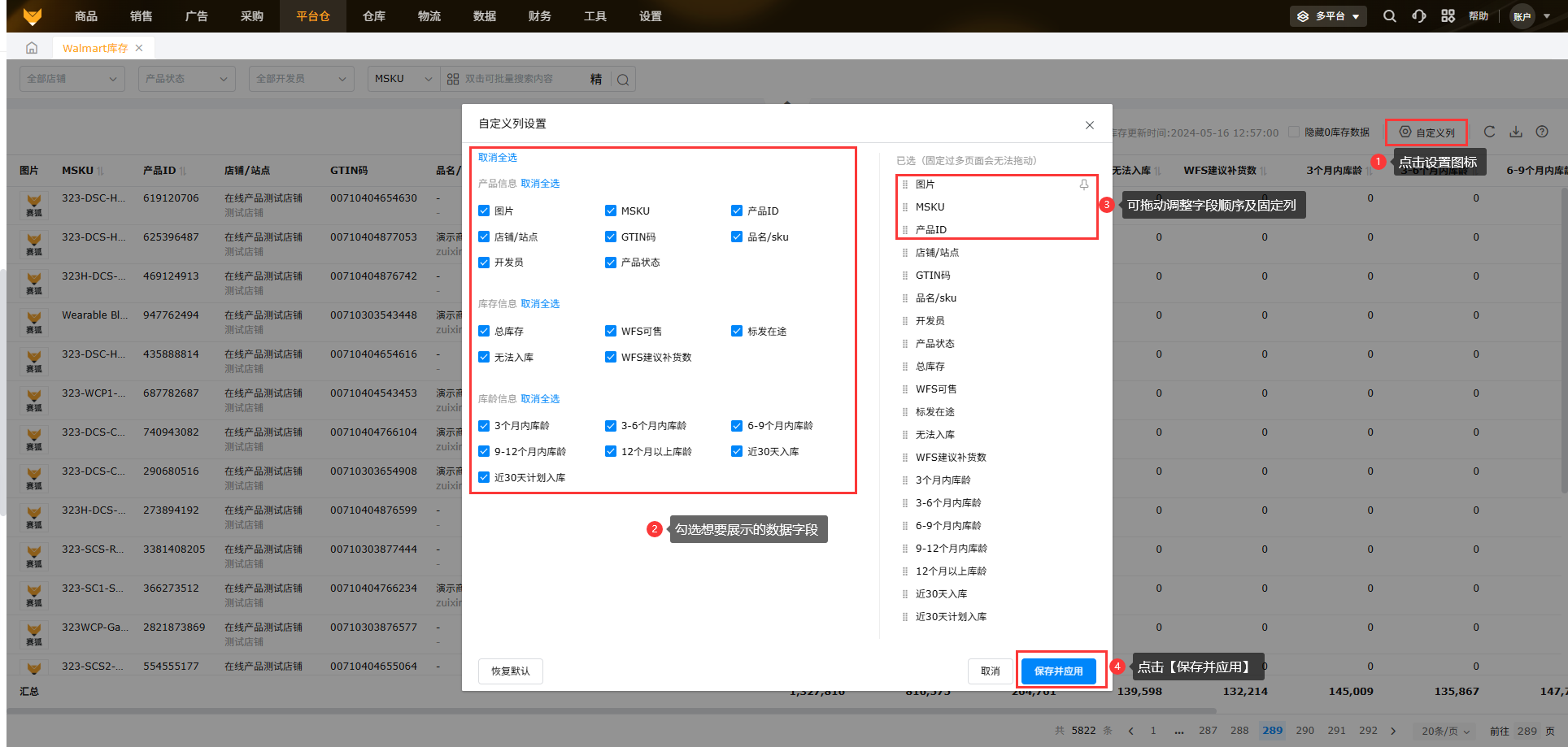Image resolution: width=1568 pixels, height=747 pixels.
Task: Uncheck the WFS可售 checkbox
Action: pos(611,331)
